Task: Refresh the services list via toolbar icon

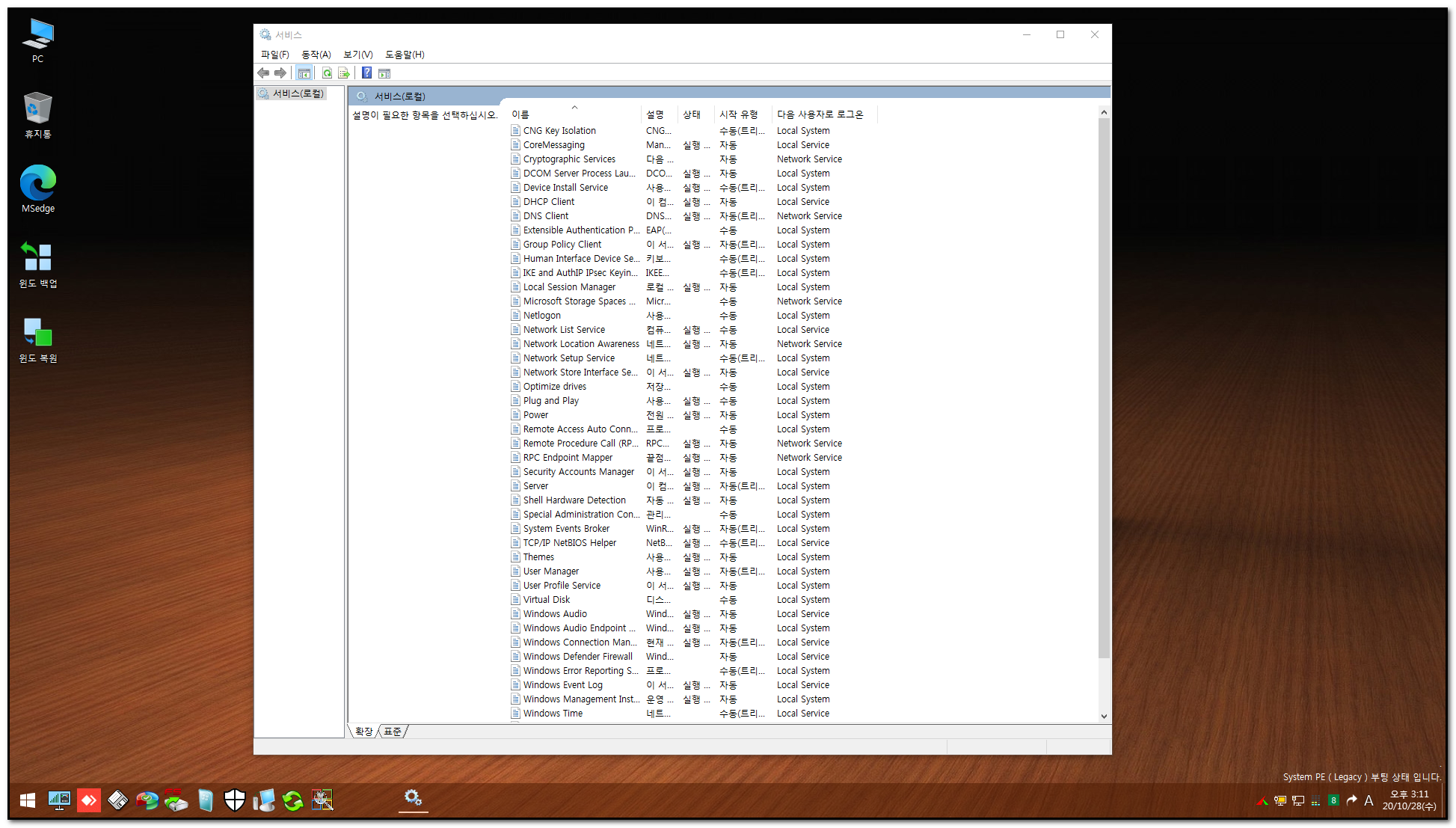Action: tap(327, 73)
